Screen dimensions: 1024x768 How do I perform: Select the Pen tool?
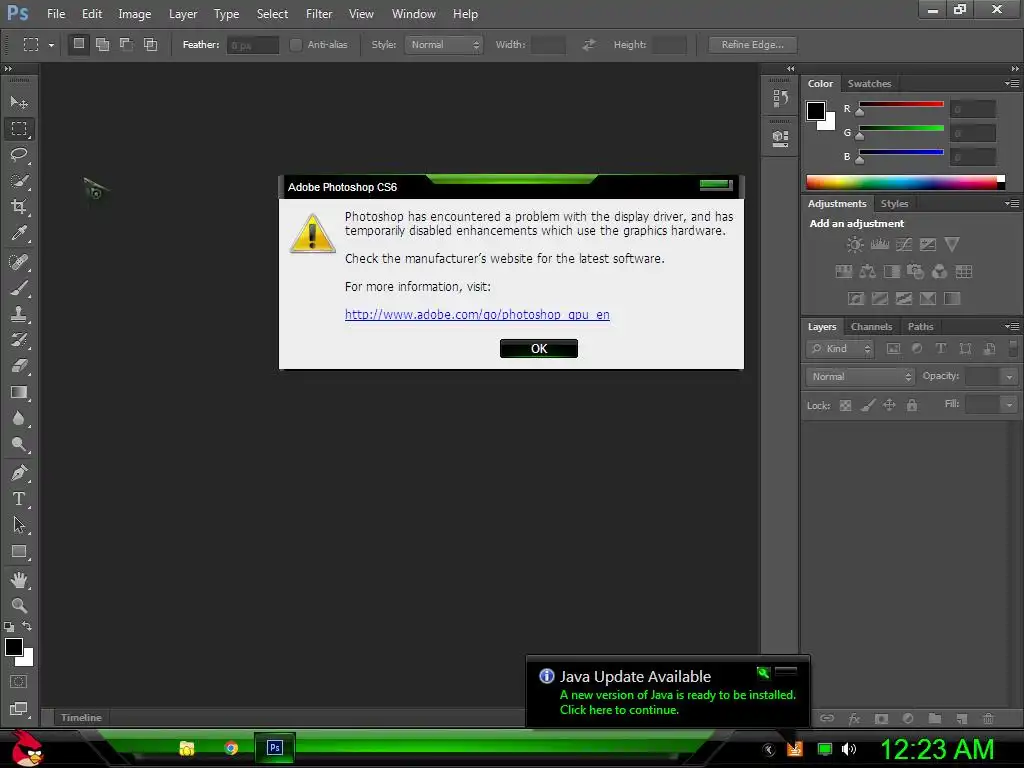[19, 473]
